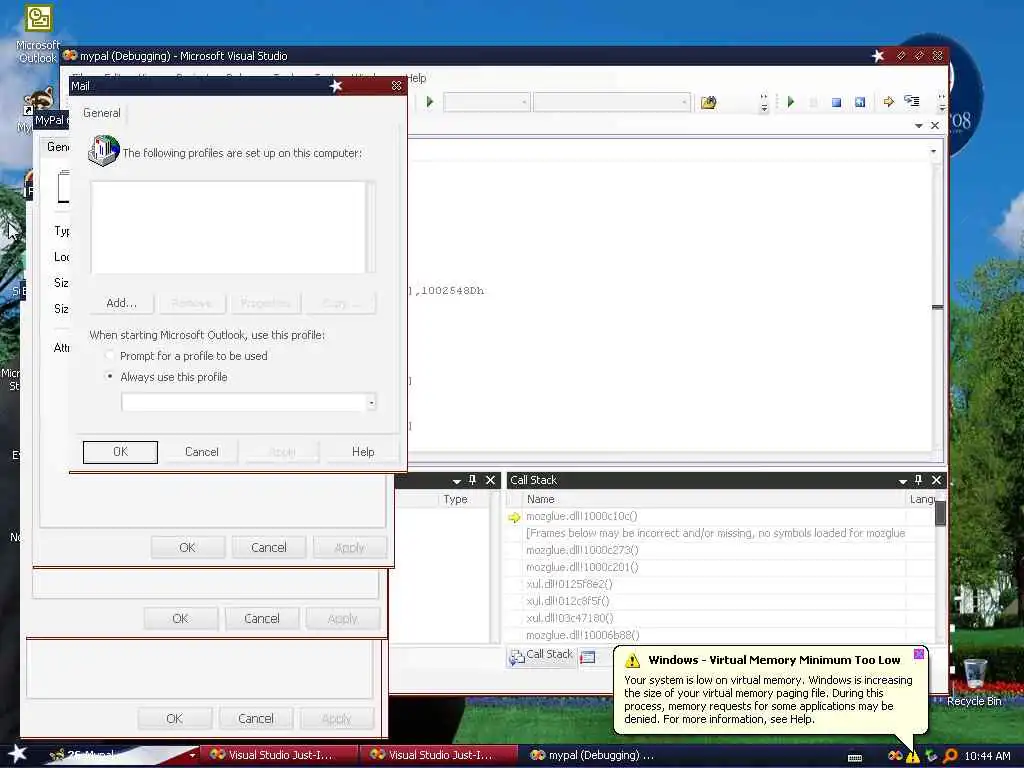Viewport: 1024px width, 768px height.
Task: Expand the first toolbar's overflow options arrow
Action: click(x=764, y=103)
